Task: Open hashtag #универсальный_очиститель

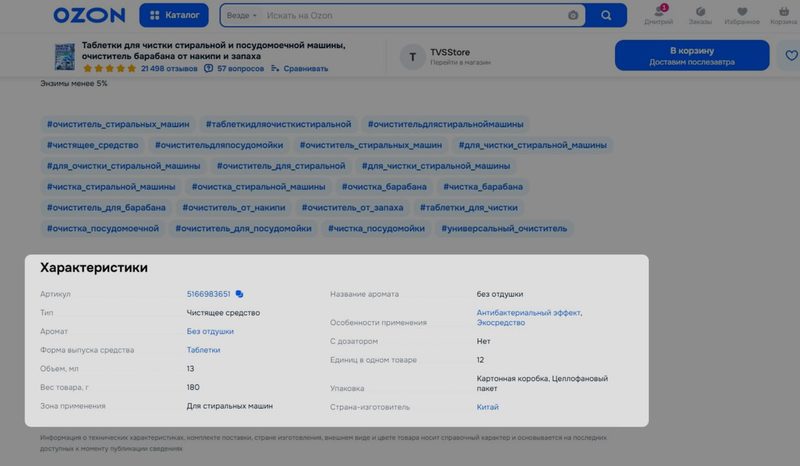Action: click(504, 229)
